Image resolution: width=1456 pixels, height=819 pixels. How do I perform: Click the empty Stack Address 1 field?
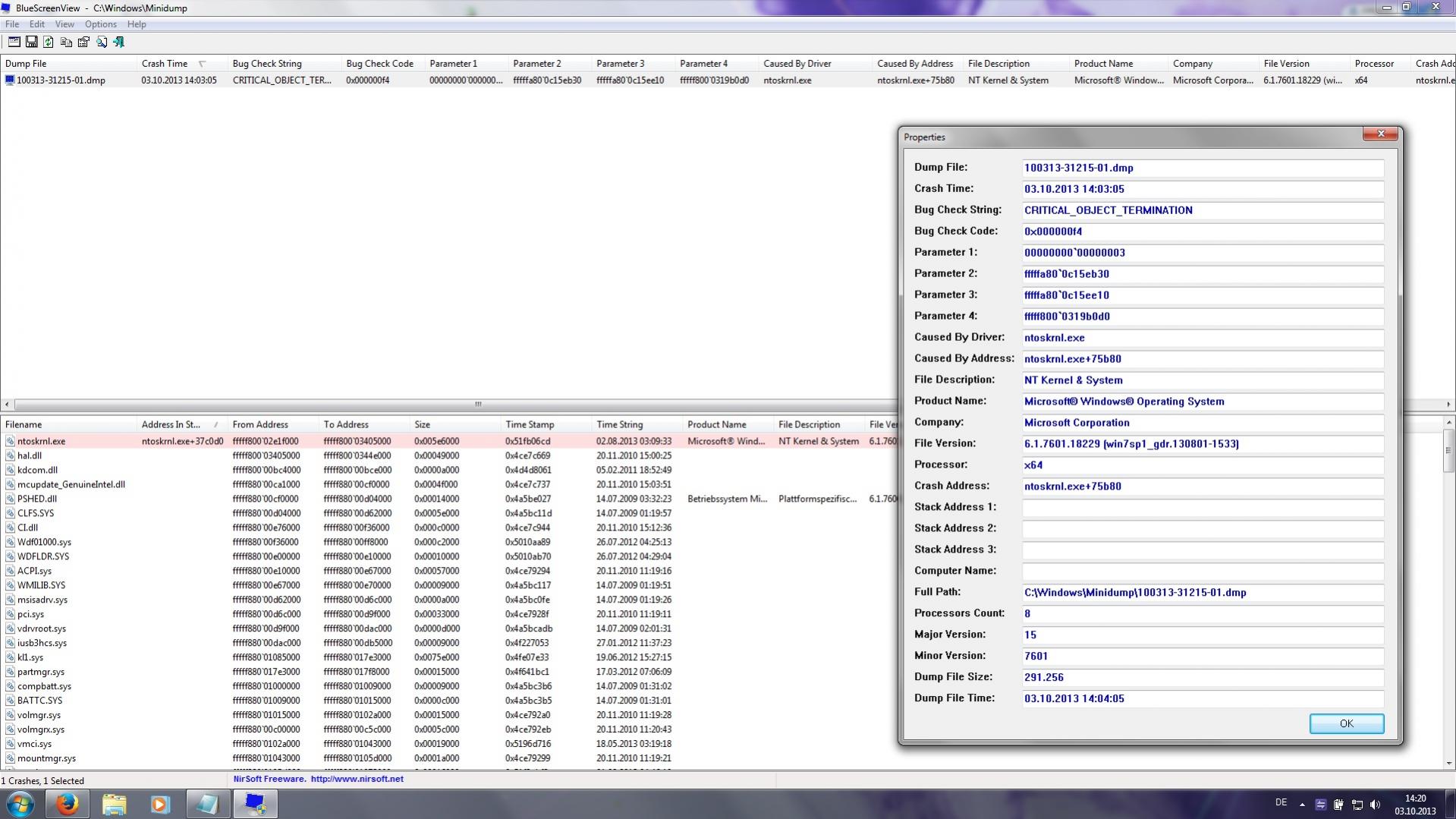1203,507
